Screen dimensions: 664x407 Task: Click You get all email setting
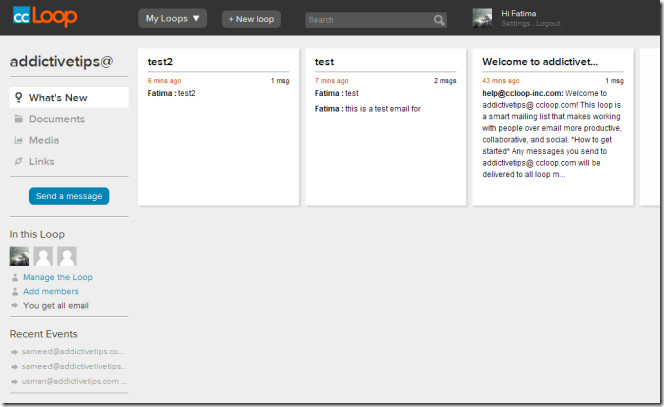coord(56,306)
